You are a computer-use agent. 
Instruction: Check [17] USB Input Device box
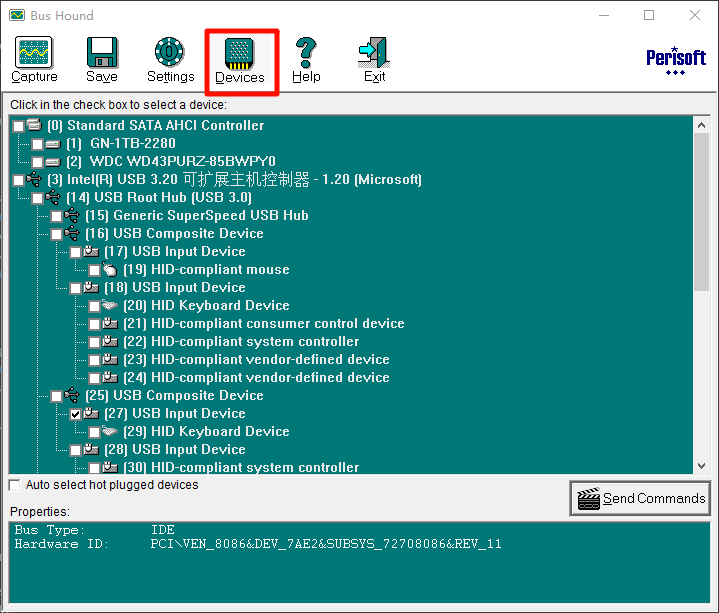point(76,252)
